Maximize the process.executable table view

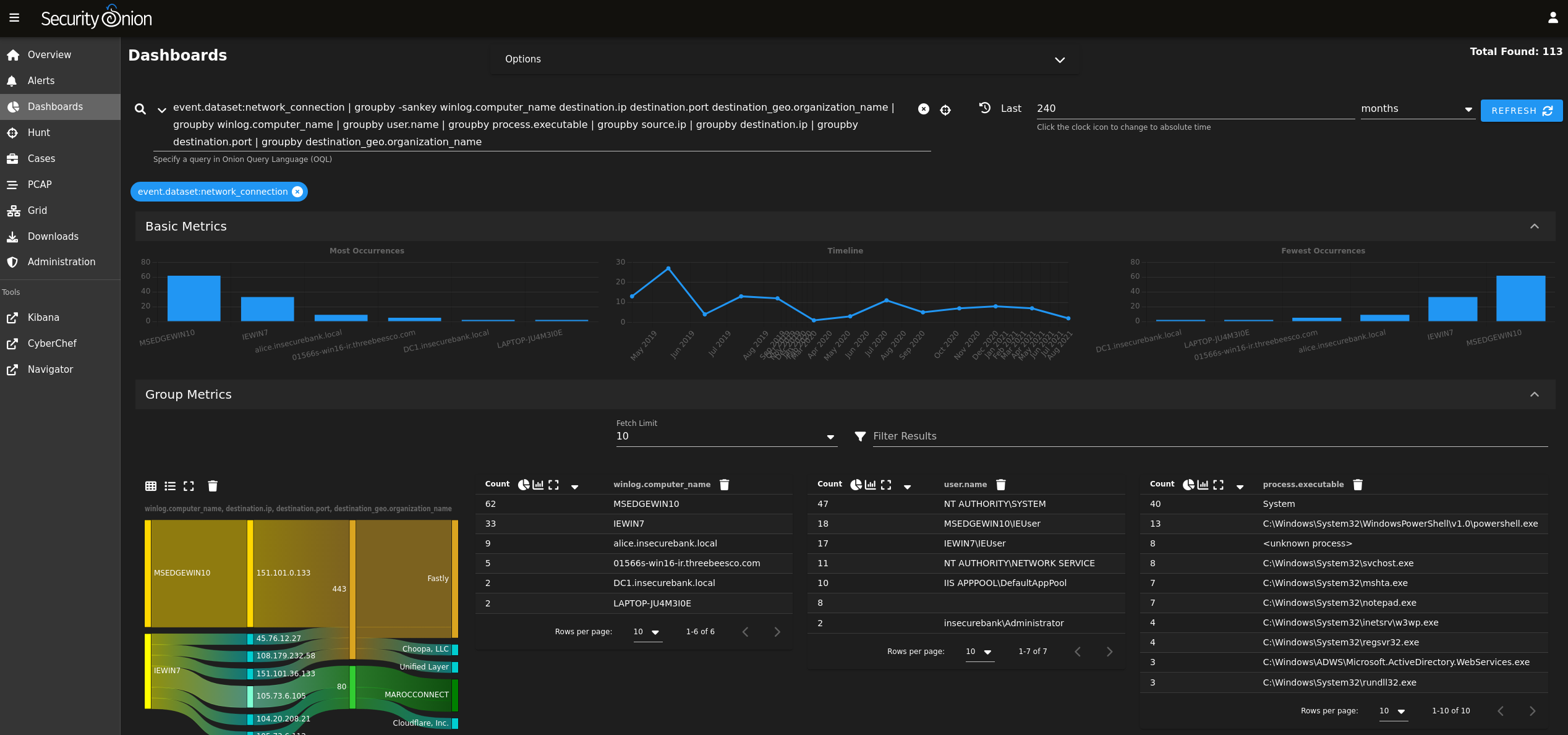pyautogui.click(x=1218, y=485)
